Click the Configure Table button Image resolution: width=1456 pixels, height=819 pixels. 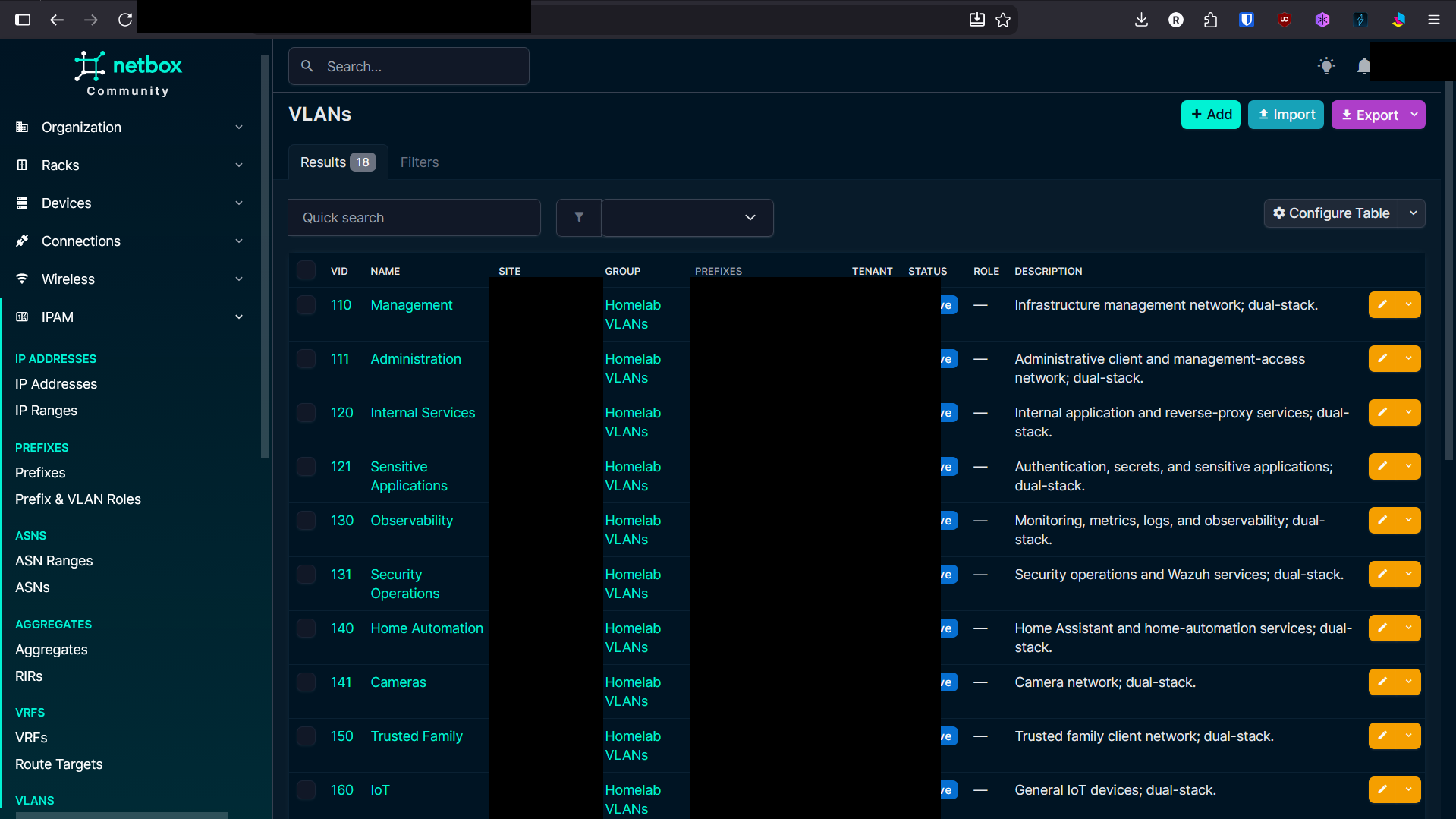click(x=1332, y=213)
